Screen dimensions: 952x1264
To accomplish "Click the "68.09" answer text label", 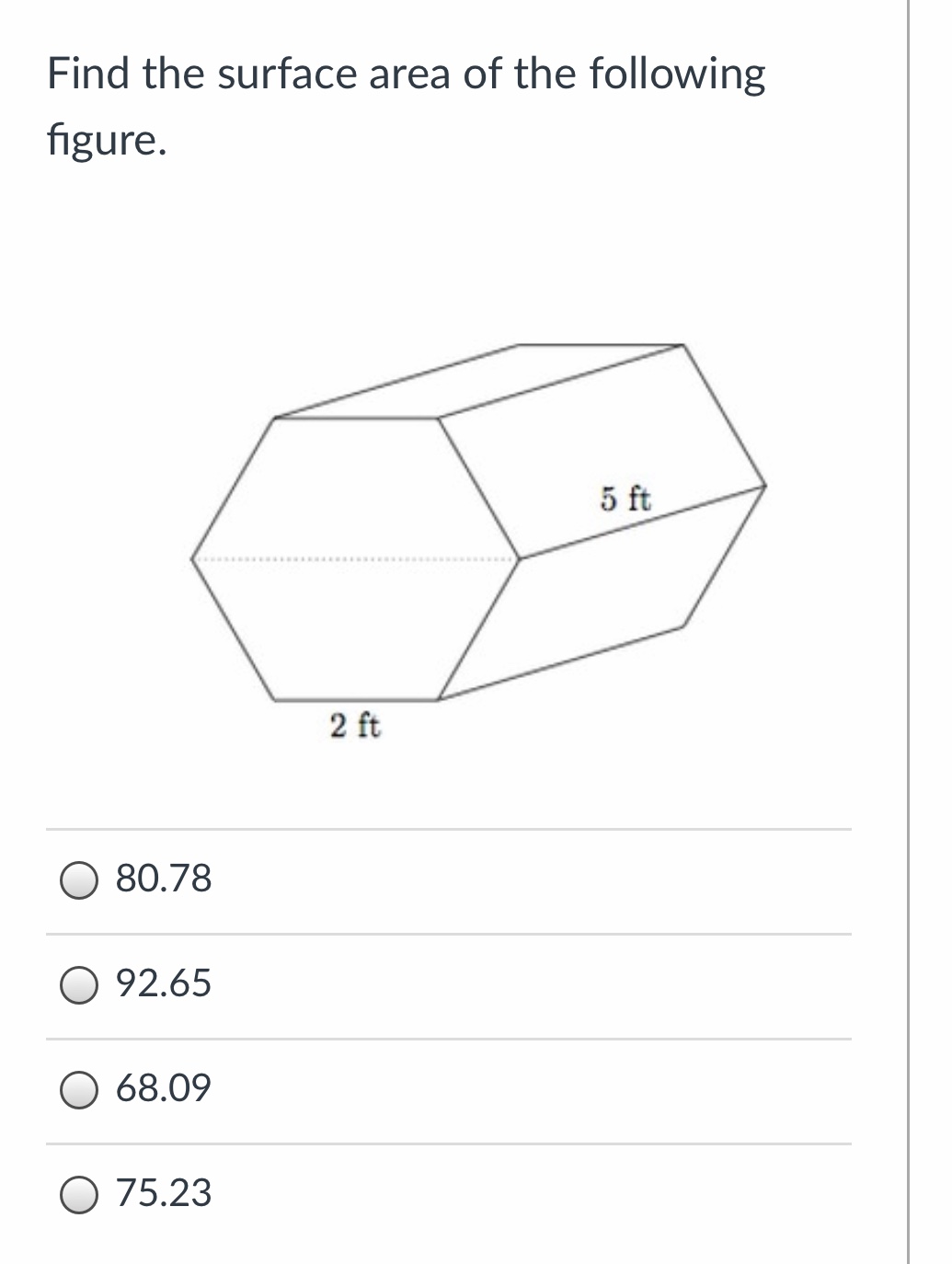I will (164, 1088).
